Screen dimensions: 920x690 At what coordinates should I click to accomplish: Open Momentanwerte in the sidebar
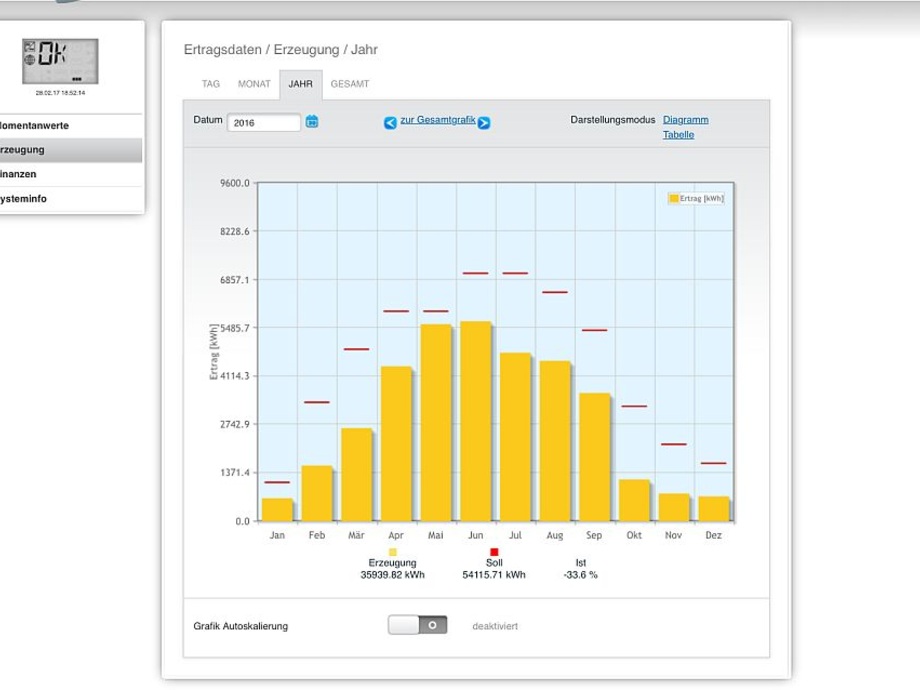38,126
